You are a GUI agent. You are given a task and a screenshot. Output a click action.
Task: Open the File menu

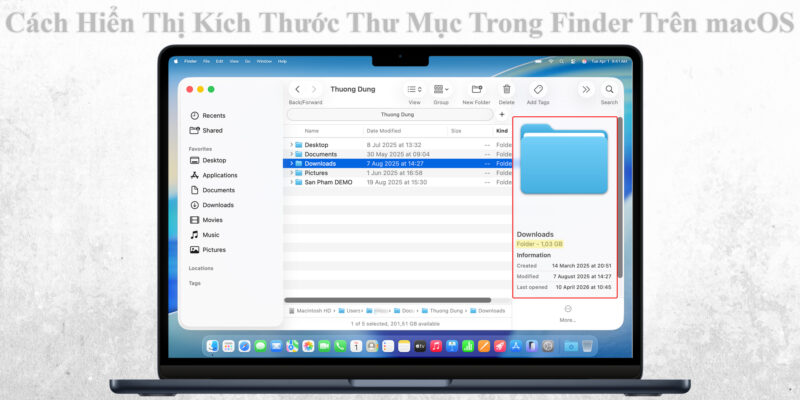(206, 61)
